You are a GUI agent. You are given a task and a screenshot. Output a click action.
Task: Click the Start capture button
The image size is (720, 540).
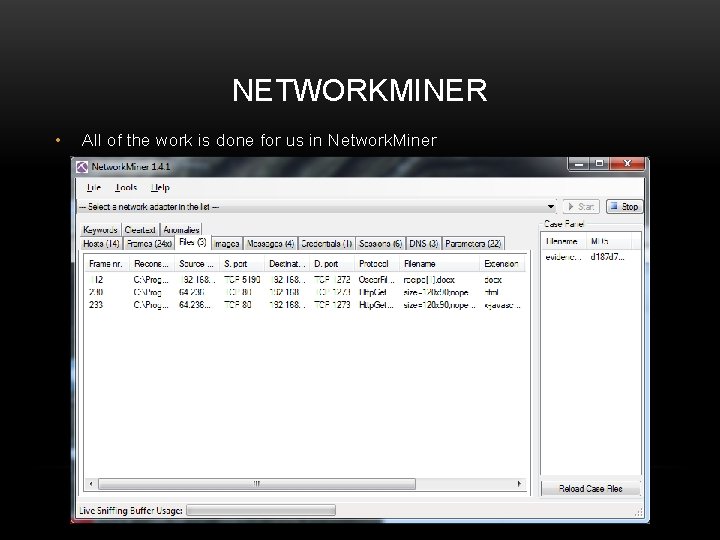(x=581, y=207)
